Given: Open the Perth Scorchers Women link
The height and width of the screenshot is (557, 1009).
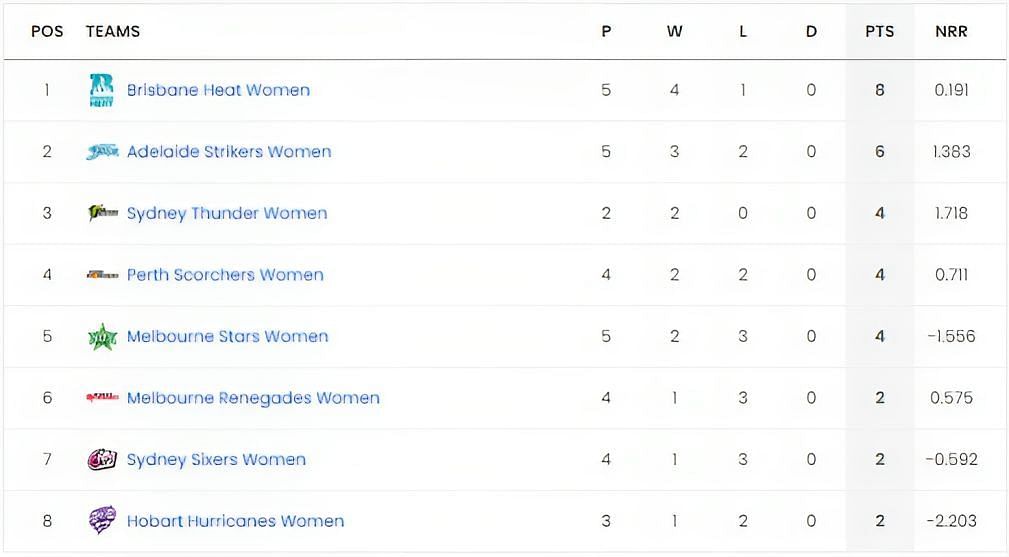Looking at the screenshot, I should (225, 275).
